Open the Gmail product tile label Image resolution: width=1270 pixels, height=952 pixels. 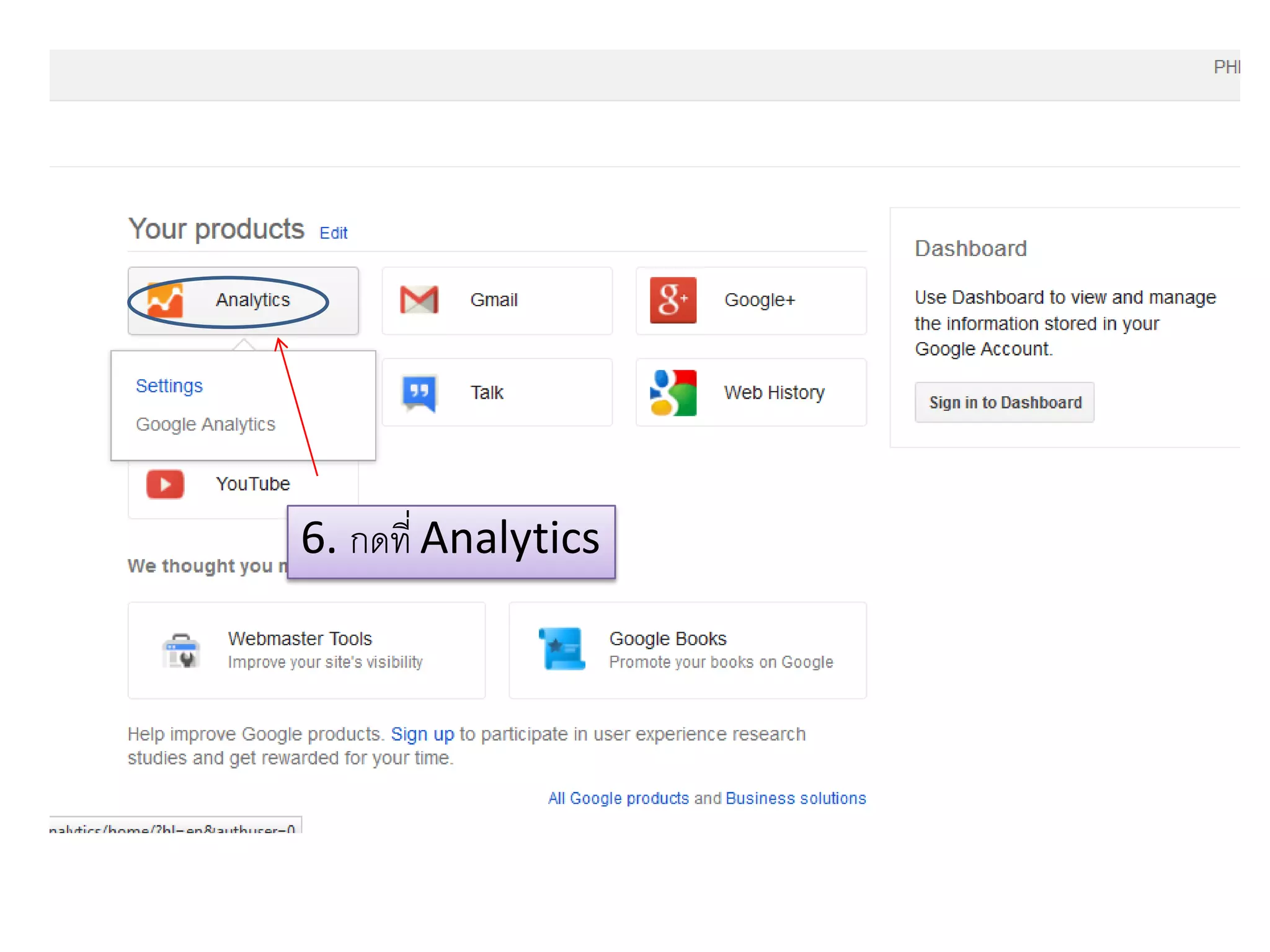[494, 300]
